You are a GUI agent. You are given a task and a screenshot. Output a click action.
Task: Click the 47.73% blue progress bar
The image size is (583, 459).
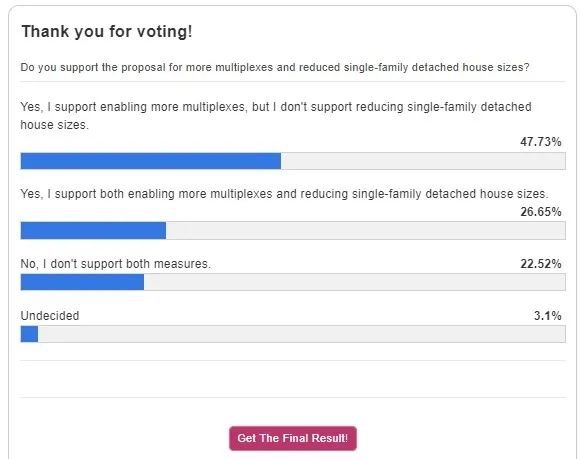151,161
